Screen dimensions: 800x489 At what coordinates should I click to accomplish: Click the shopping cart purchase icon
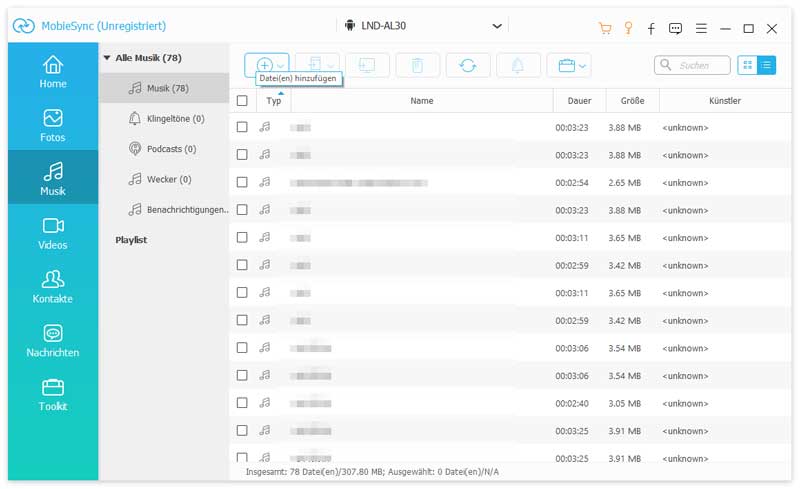(x=605, y=28)
